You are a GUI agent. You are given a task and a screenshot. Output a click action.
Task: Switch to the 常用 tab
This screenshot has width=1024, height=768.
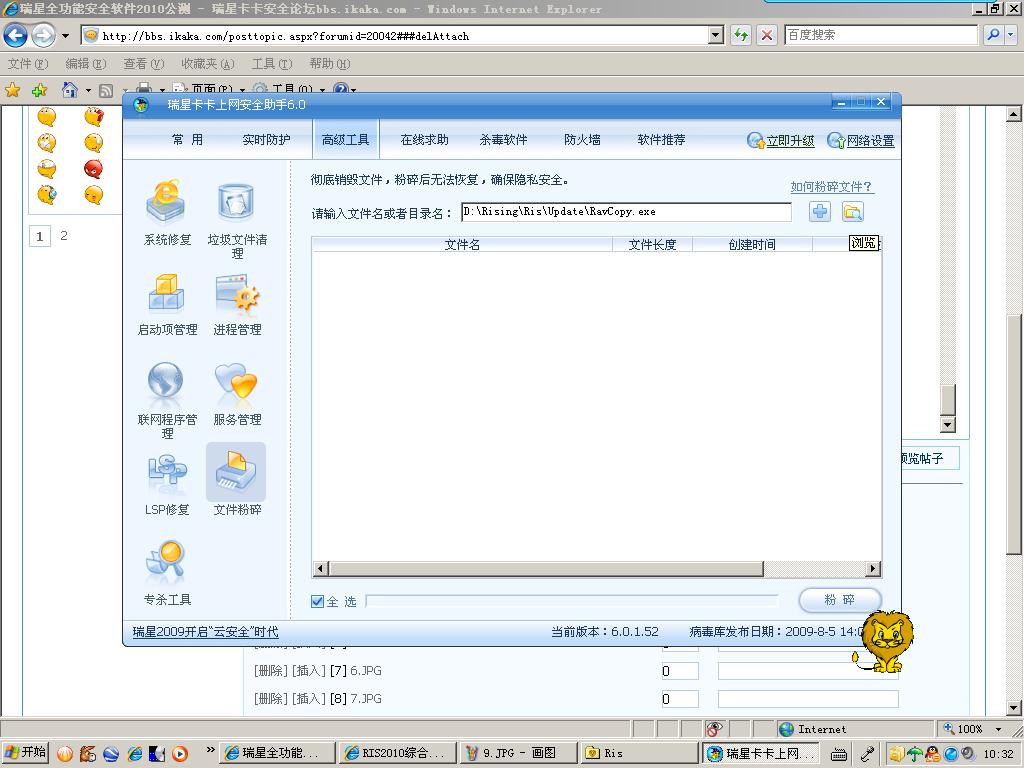point(187,139)
